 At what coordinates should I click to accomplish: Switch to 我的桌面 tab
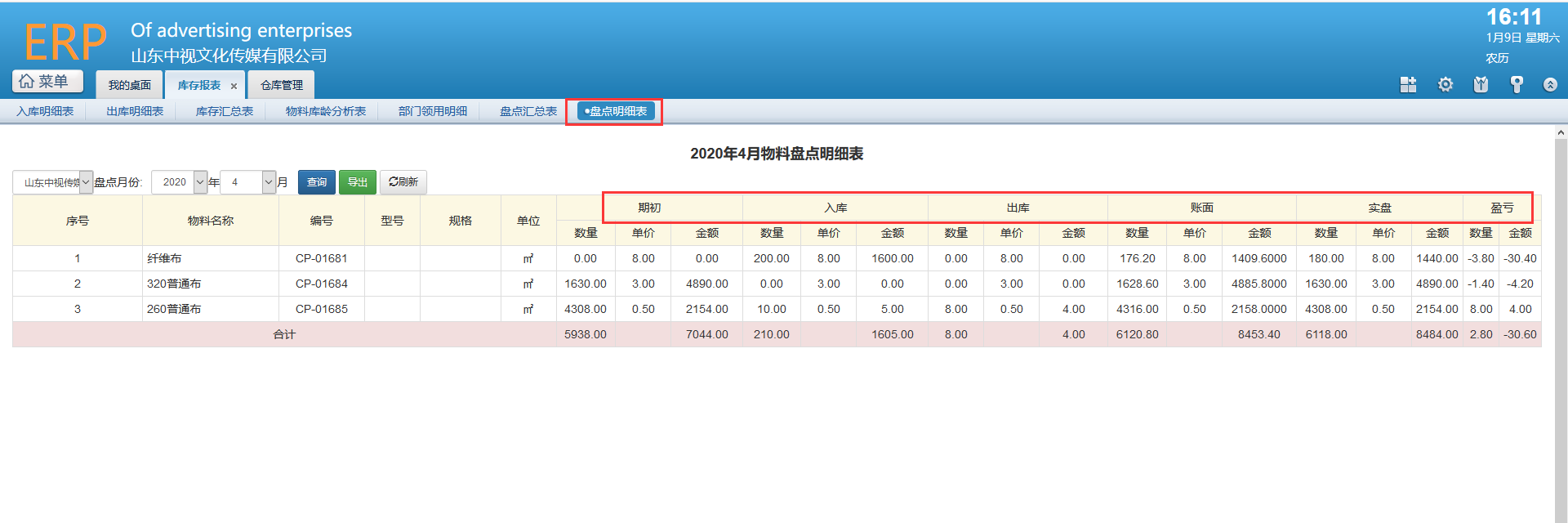(x=129, y=85)
